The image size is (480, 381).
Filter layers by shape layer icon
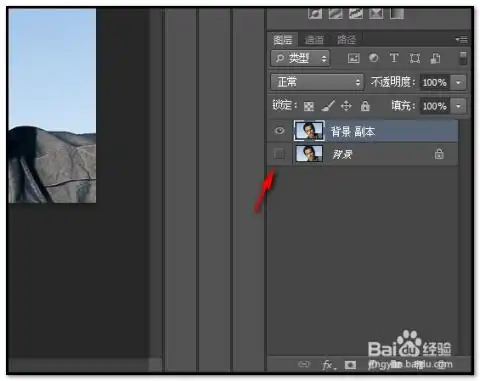[x=415, y=58]
